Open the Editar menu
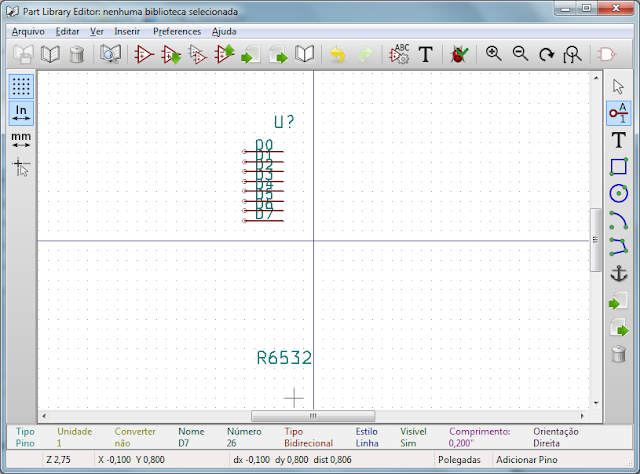The width and height of the screenshot is (640, 474). [x=67, y=31]
